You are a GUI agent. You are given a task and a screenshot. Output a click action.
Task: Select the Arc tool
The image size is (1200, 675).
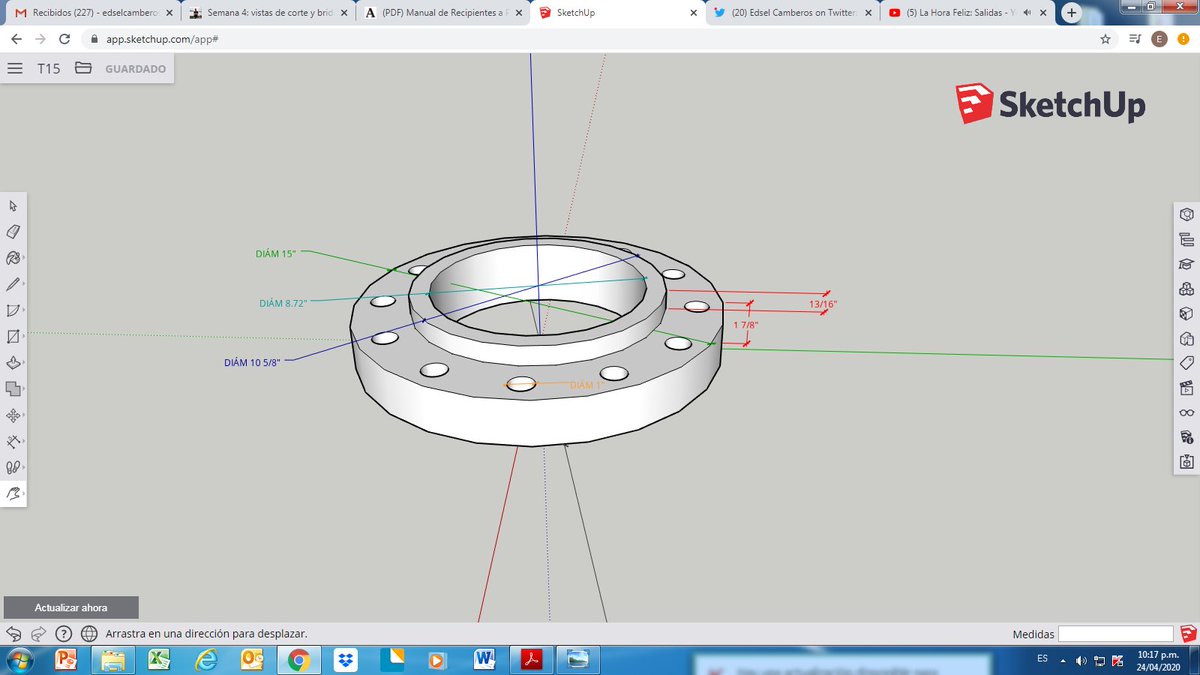coord(12,309)
